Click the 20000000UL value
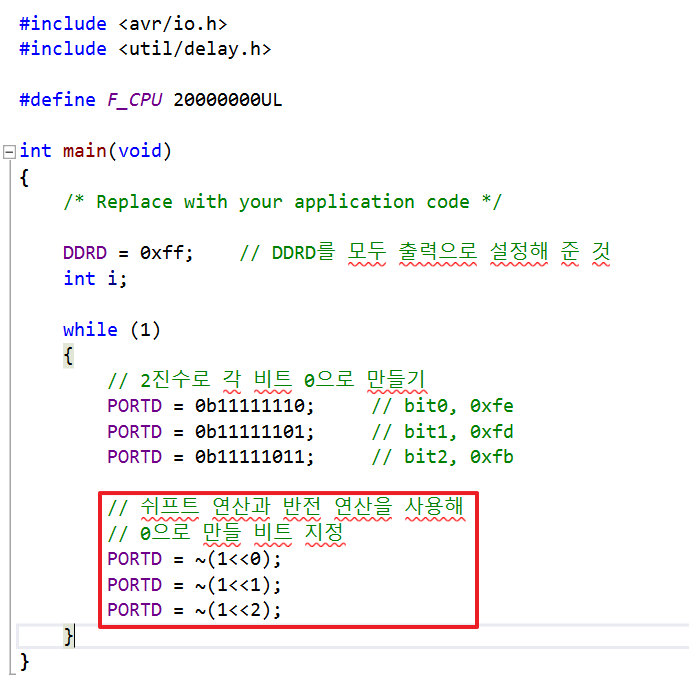The height and width of the screenshot is (678, 689). (x=228, y=100)
